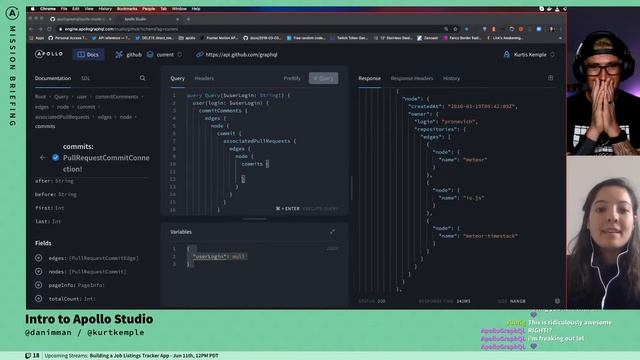
Task: Click 'commitComments' in the docs breadcrumb
Action: (x=117, y=97)
